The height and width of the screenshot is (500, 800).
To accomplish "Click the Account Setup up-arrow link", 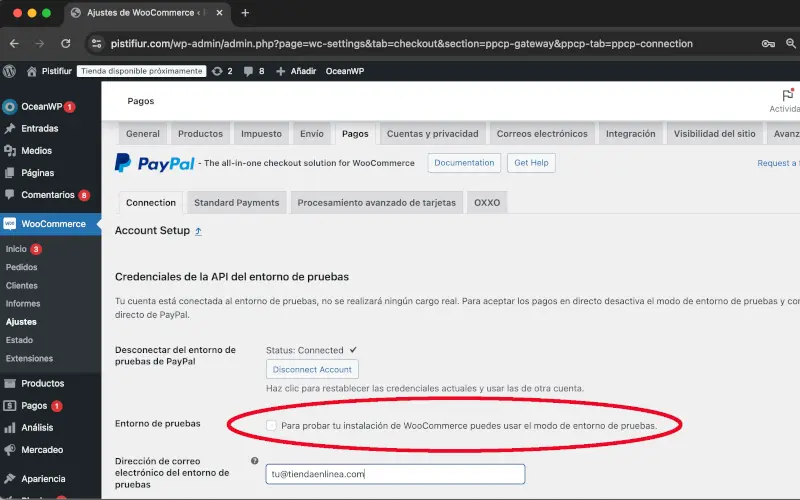I will pyautogui.click(x=198, y=231).
